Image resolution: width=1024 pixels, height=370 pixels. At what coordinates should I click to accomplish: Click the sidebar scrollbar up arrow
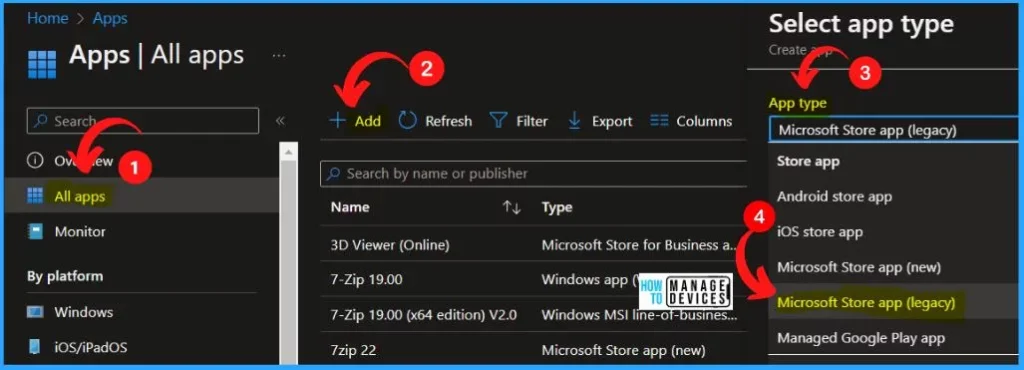[x=289, y=151]
